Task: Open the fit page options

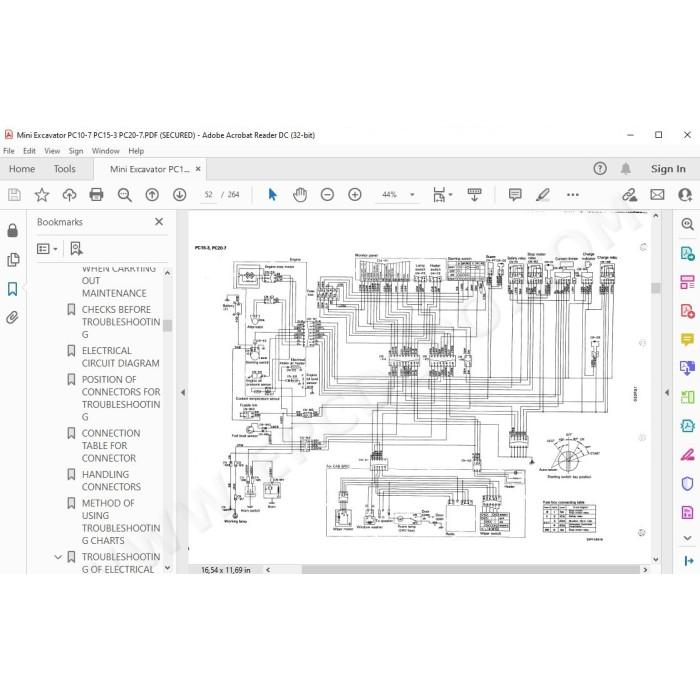Action: point(442,195)
